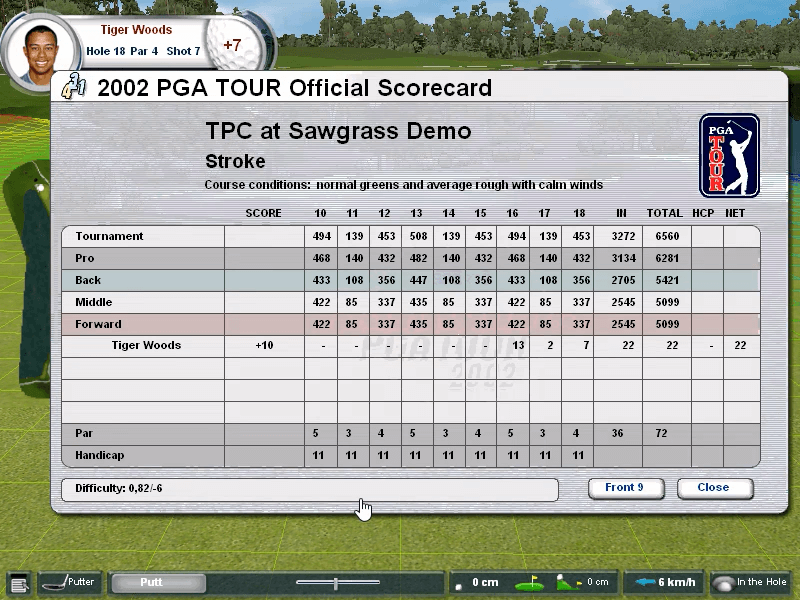
Task: Click Tiger Woods portrait photo
Action: (40, 54)
